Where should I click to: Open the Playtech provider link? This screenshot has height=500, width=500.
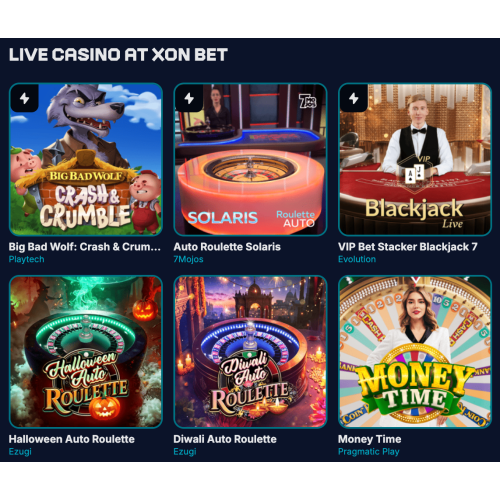click(x=26, y=259)
